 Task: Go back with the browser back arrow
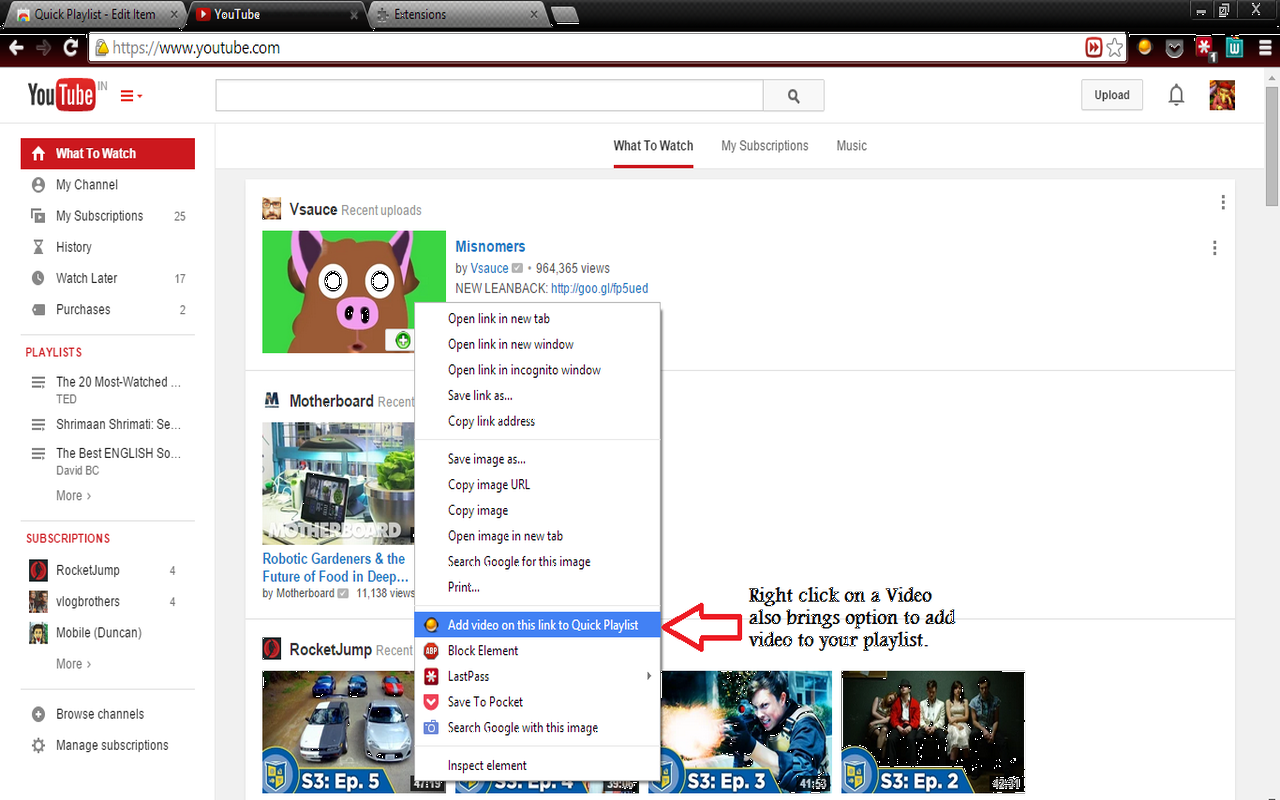pyautogui.click(x=16, y=48)
